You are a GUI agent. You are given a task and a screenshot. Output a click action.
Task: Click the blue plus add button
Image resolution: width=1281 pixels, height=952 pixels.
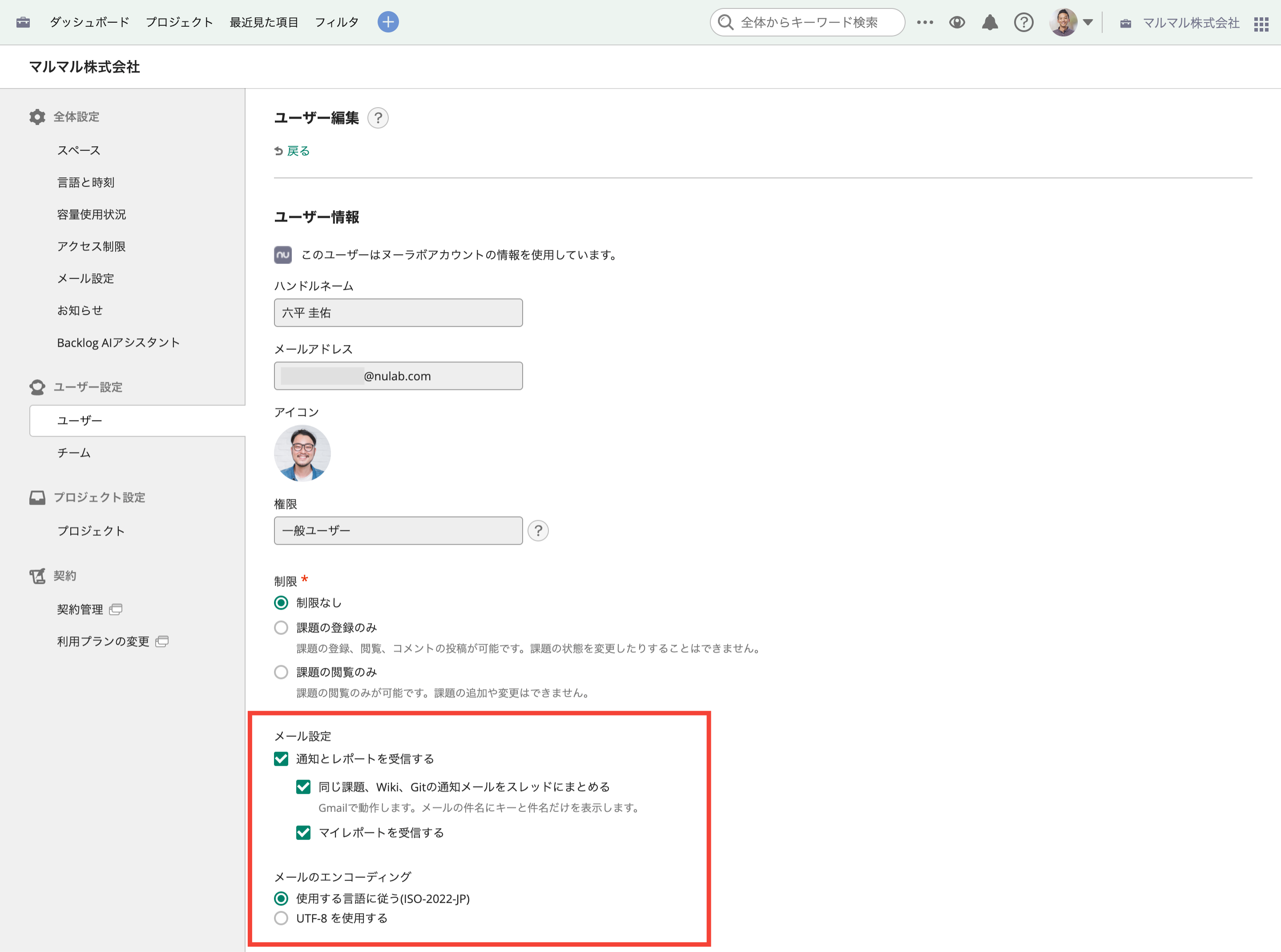coord(388,22)
